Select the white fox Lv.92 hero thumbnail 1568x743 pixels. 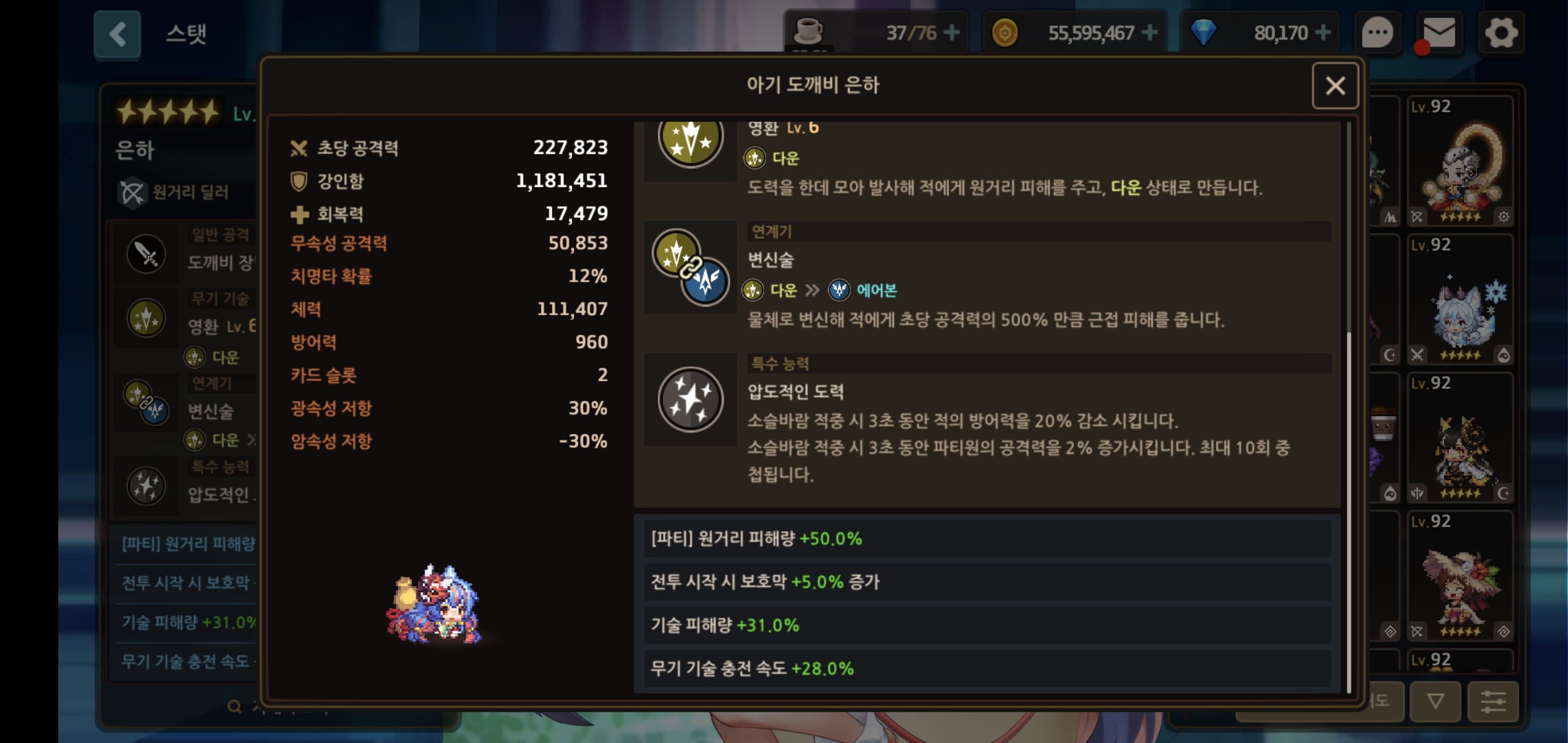click(1460, 299)
